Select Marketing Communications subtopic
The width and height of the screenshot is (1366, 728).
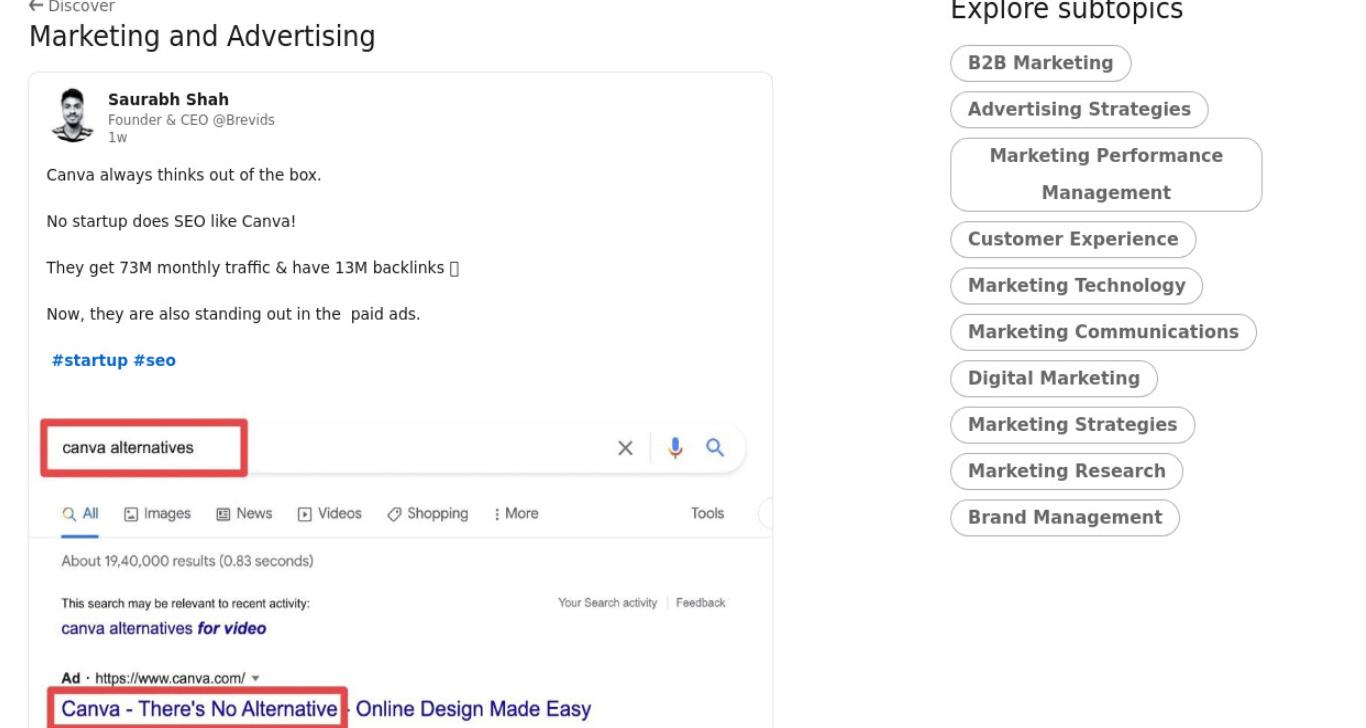[x=1103, y=332]
